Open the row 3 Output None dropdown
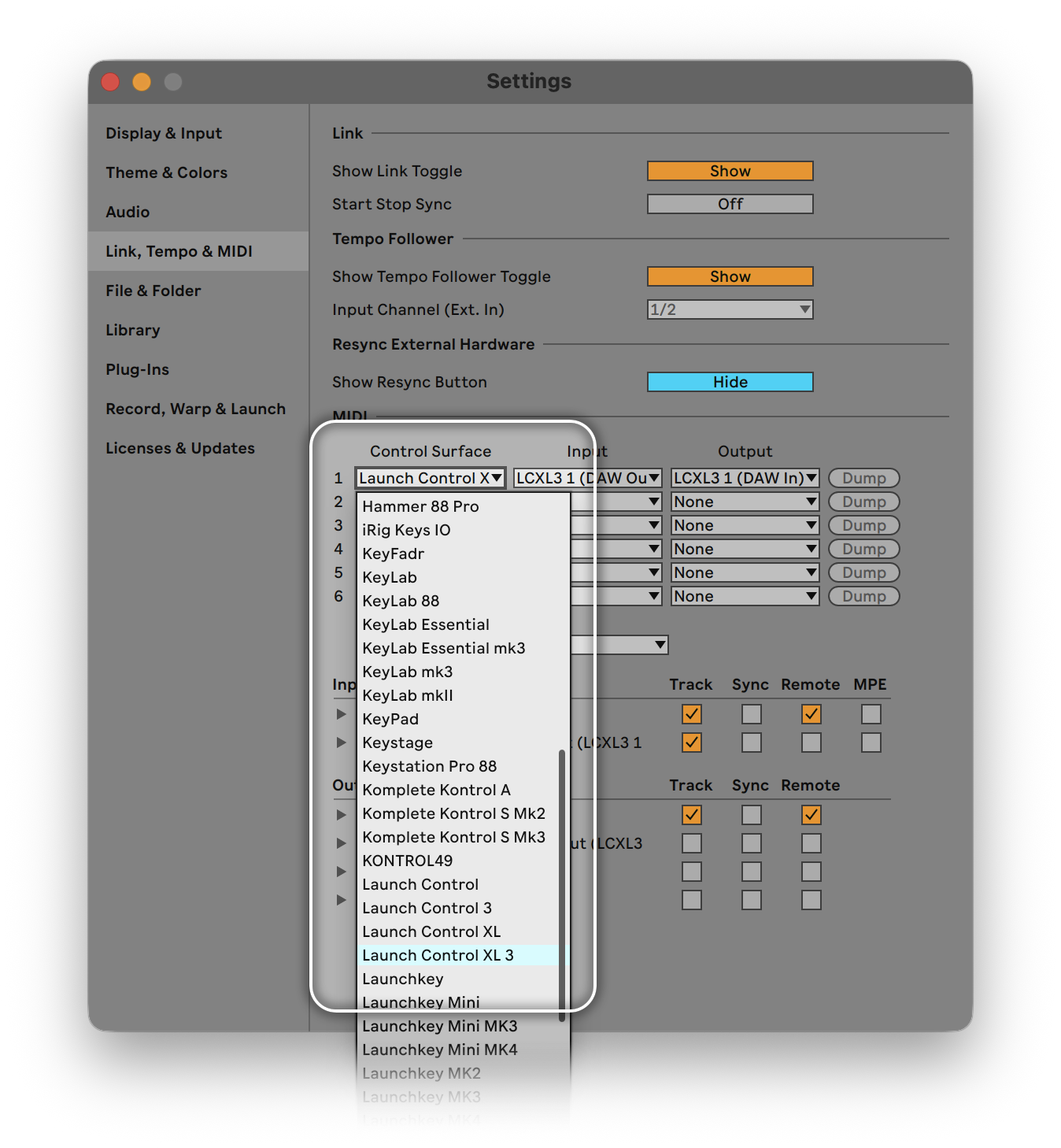This screenshot has width=1061, height=1148. 745,525
